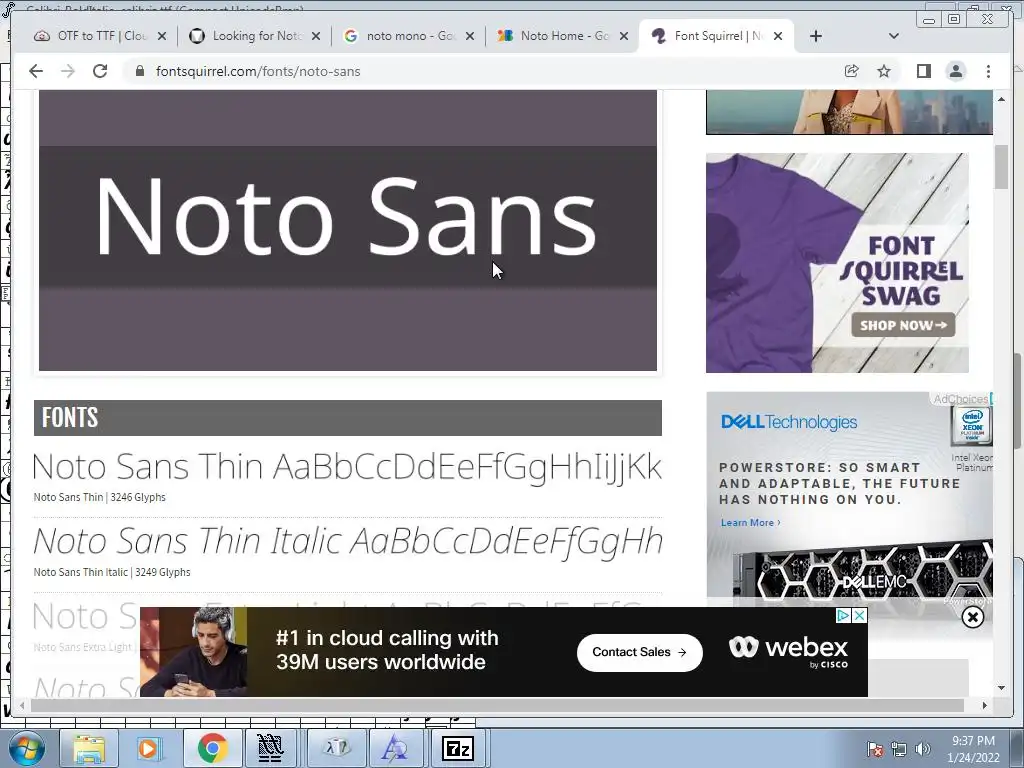Open the taskbar app left of font editor
Viewport: 1024px width, 768px height.
[337, 748]
